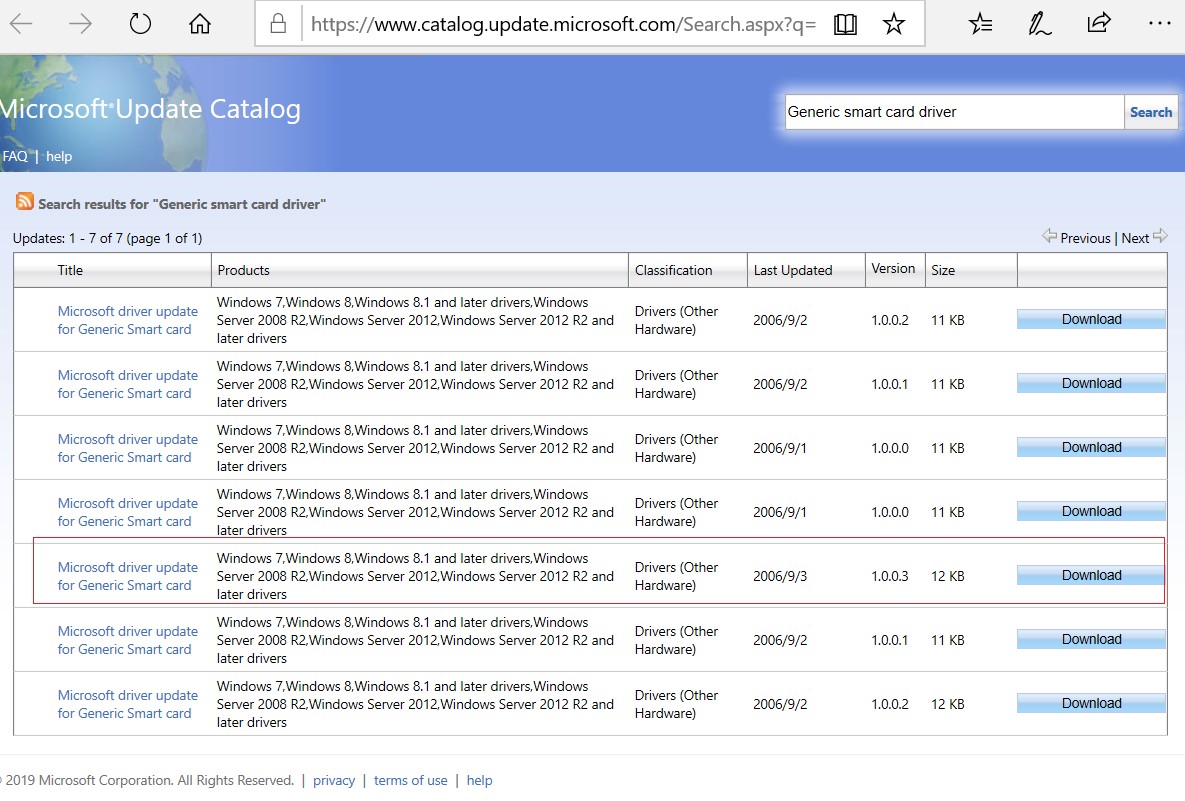Click the address bar URL field
The width and height of the screenshot is (1185, 801).
563,24
